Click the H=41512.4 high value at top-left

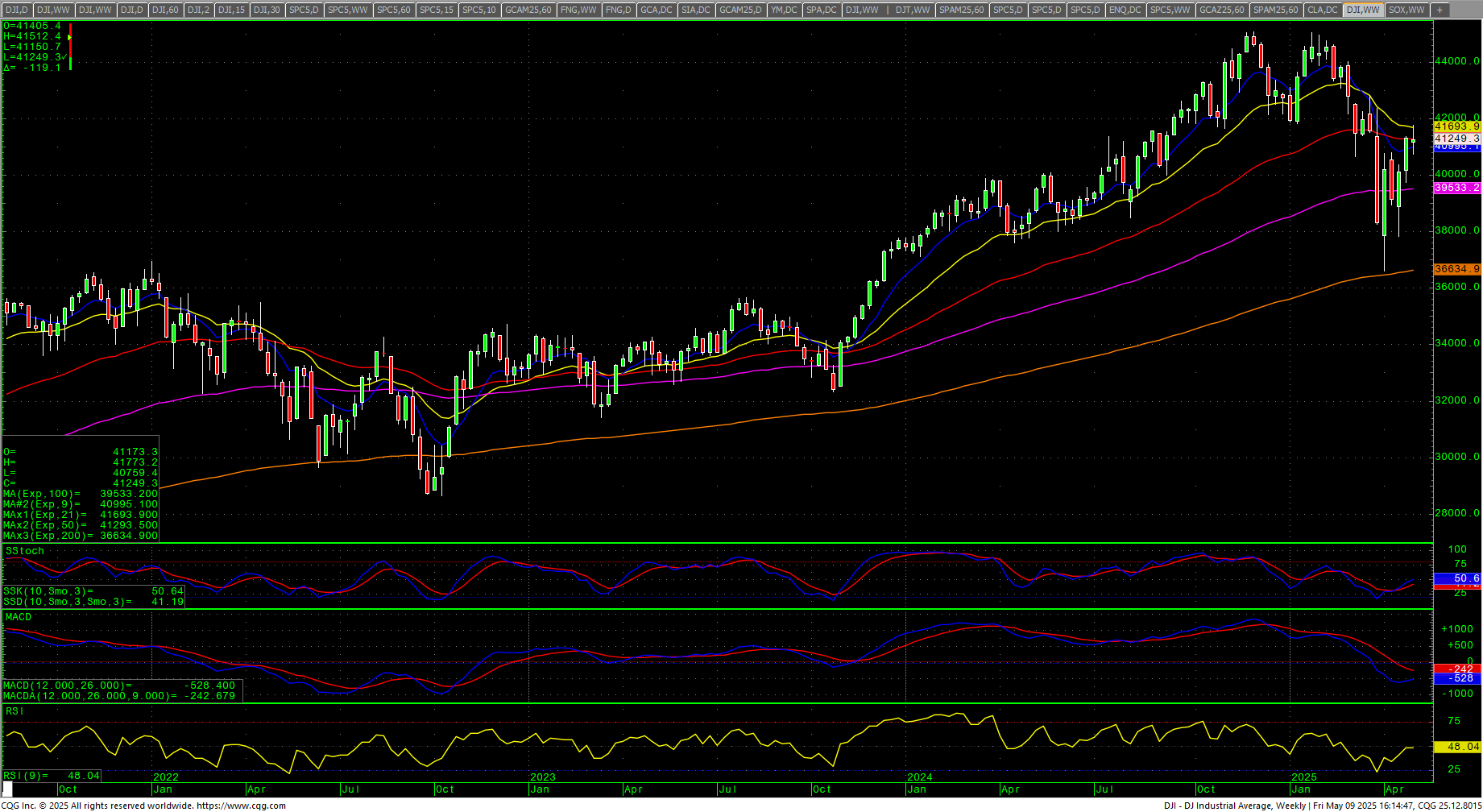pos(32,36)
